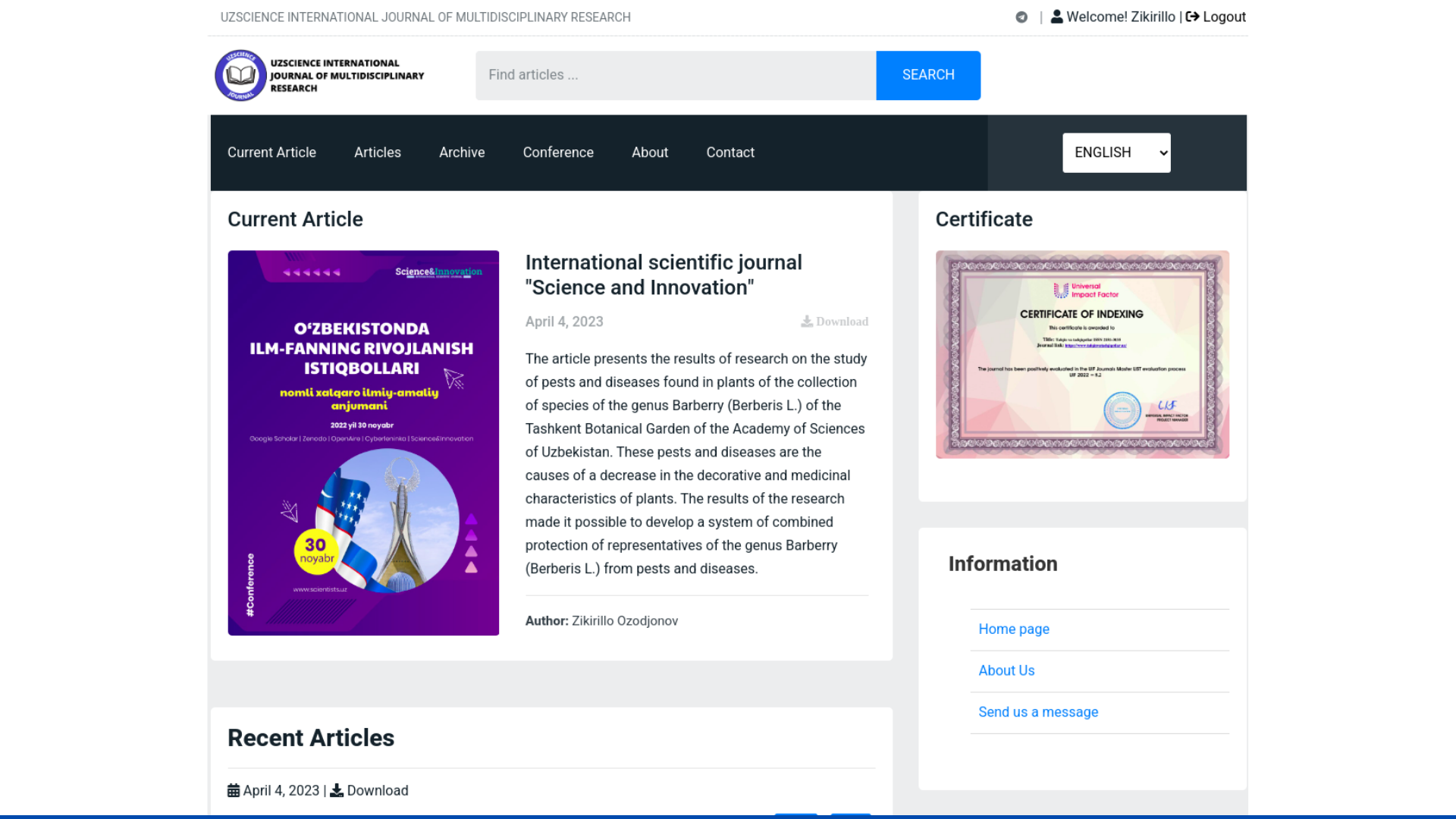Viewport: 1456px width, 819px height.
Task: Open the About Us link in Information
Action: [1006, 670]
